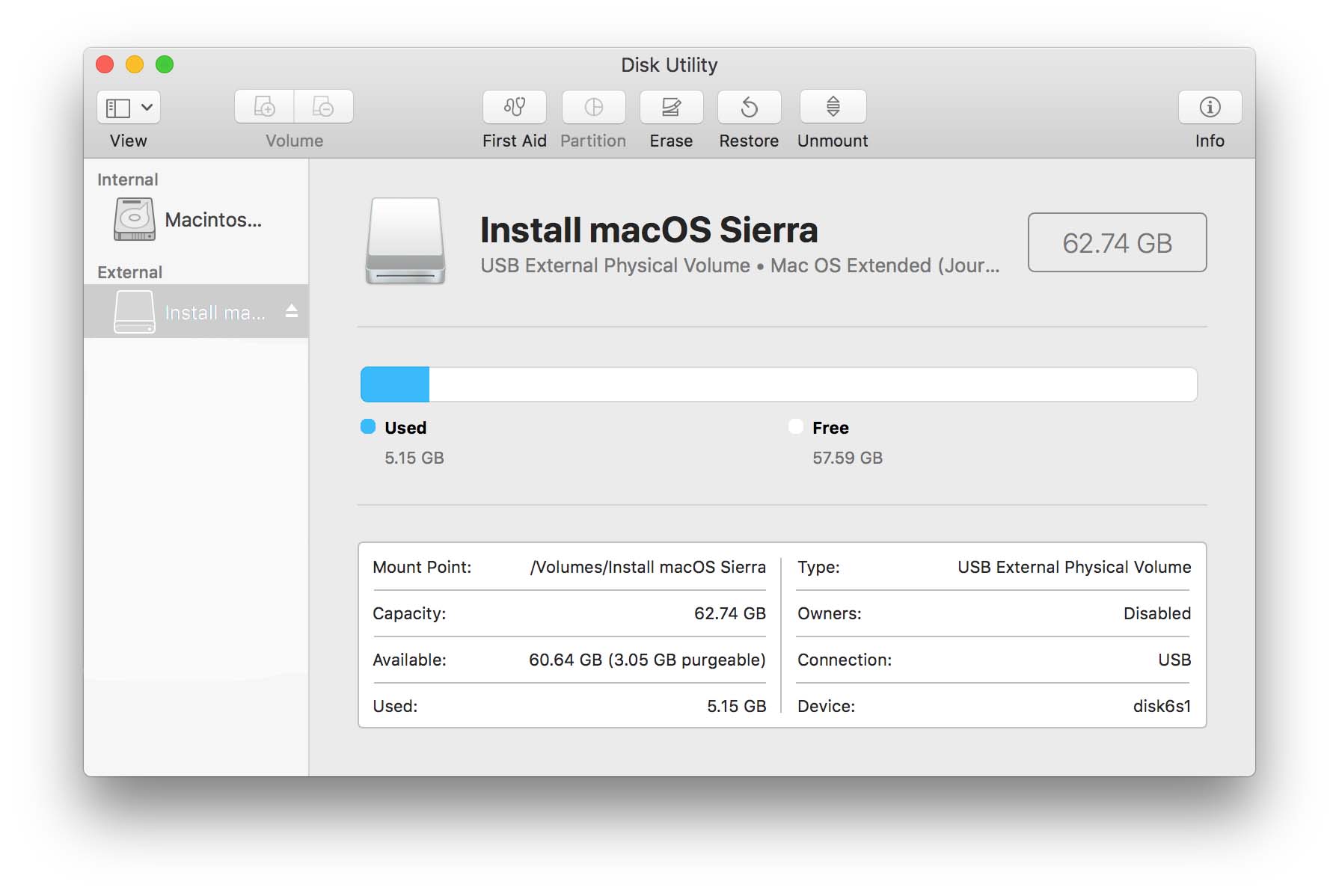This screenshot has height=896, width=1339.
Task: Click the Capacity 62.74 GB table value
Action: click(x=730, y=613)
